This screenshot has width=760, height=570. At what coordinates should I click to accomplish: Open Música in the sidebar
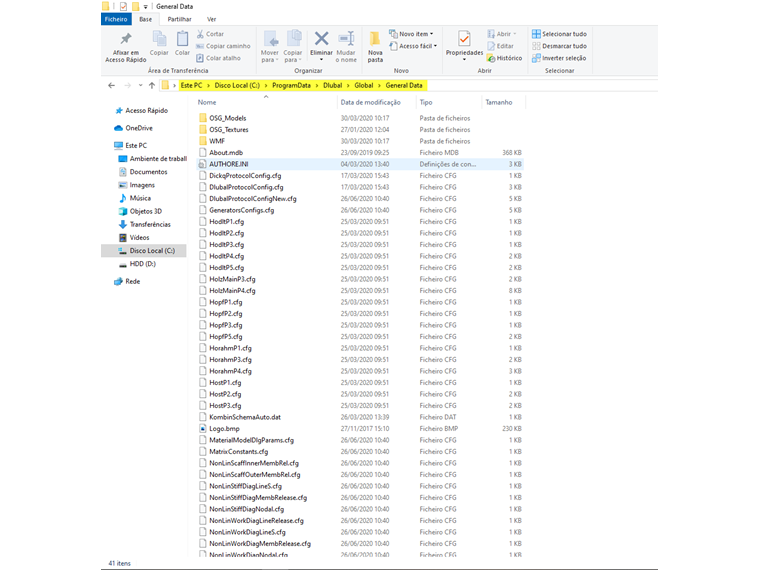pos(135,198)
